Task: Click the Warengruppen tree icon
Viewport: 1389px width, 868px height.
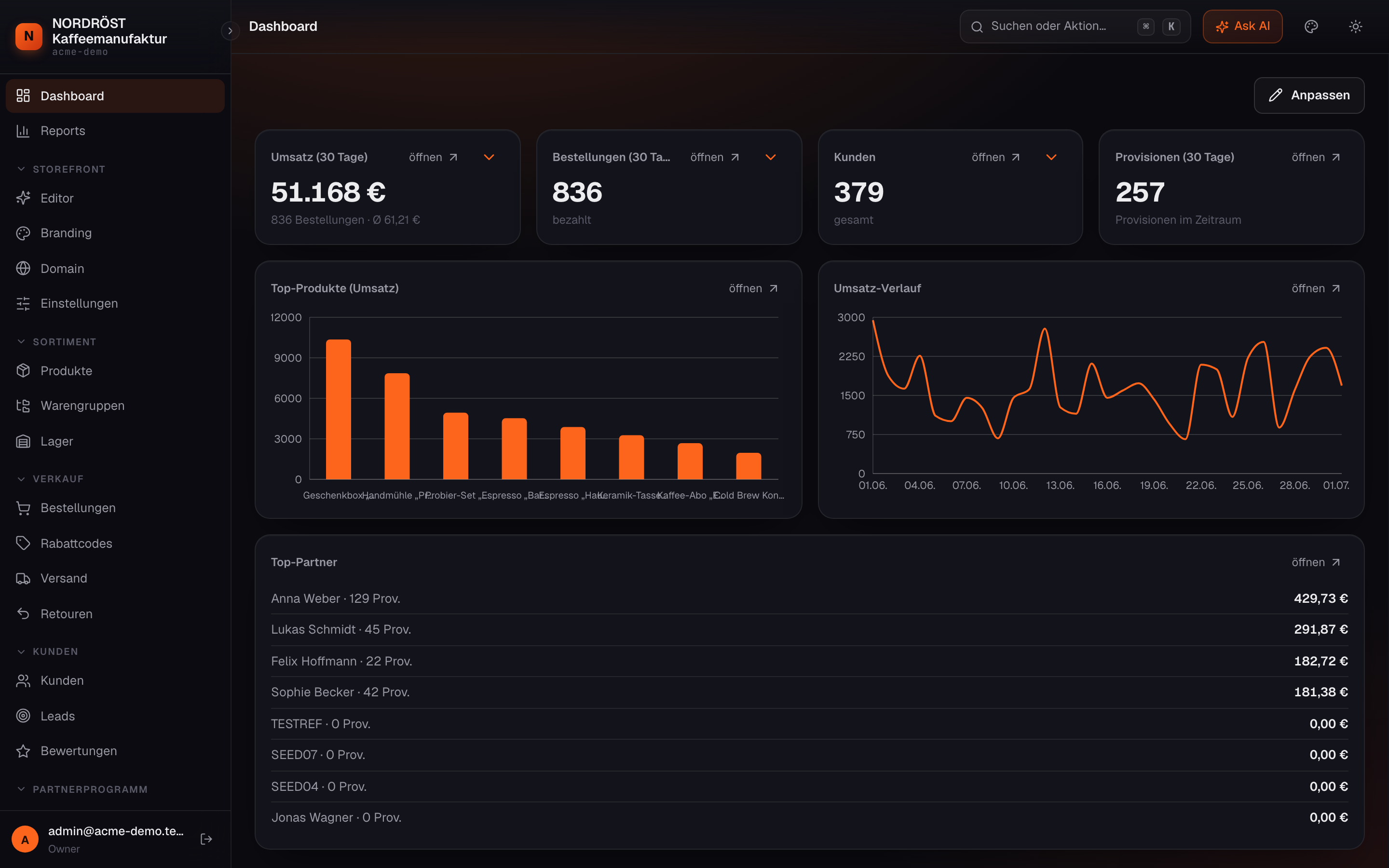Action: [23, 406]
